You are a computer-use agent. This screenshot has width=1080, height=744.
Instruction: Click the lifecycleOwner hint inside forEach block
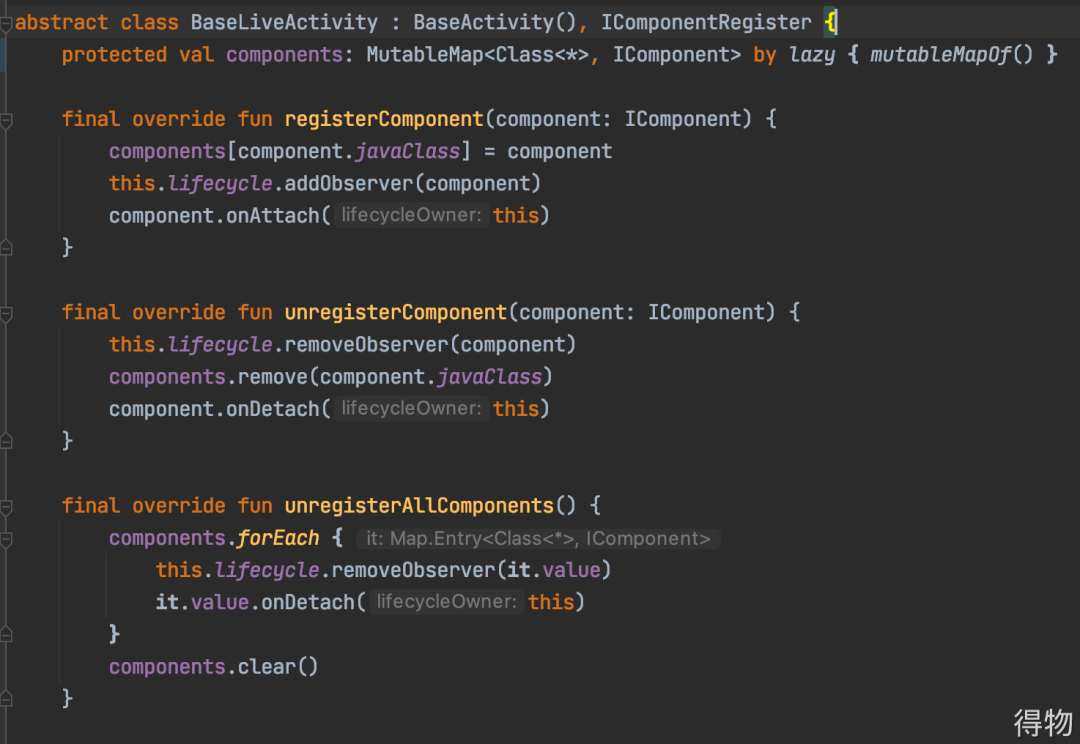pyautogui.click(x=447, y=602)
